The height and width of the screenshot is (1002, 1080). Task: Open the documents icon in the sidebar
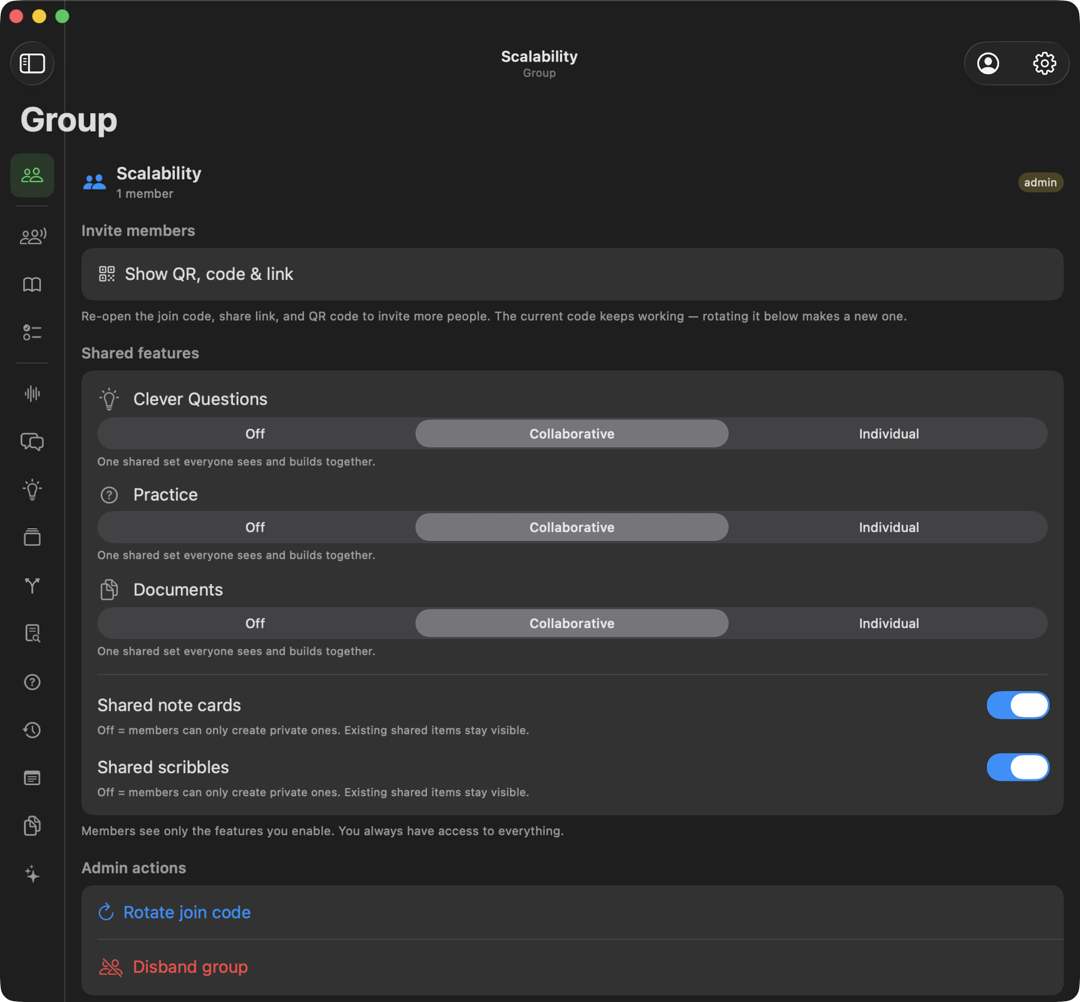coord(32,826)
